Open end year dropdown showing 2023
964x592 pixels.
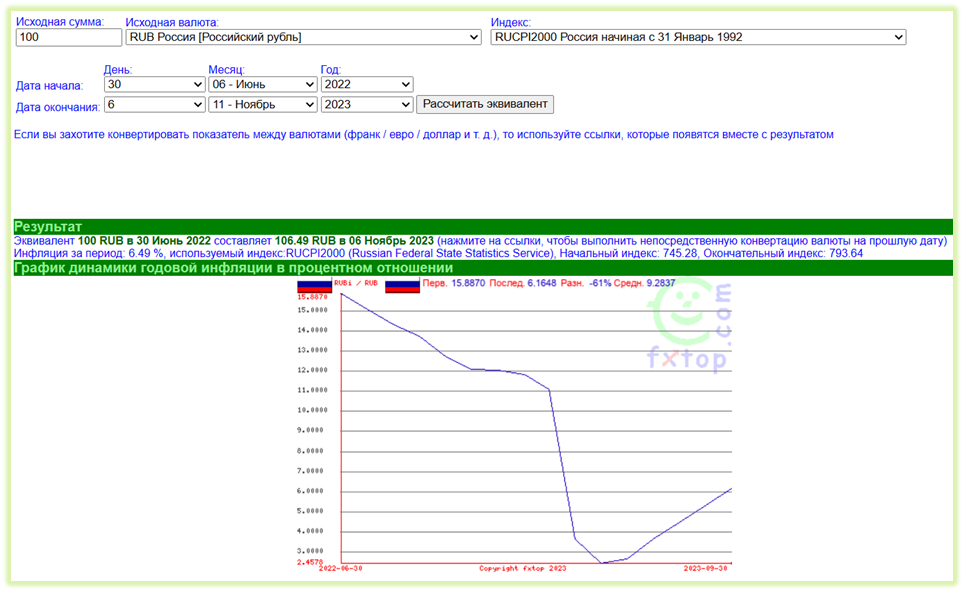tap(366, 105)
